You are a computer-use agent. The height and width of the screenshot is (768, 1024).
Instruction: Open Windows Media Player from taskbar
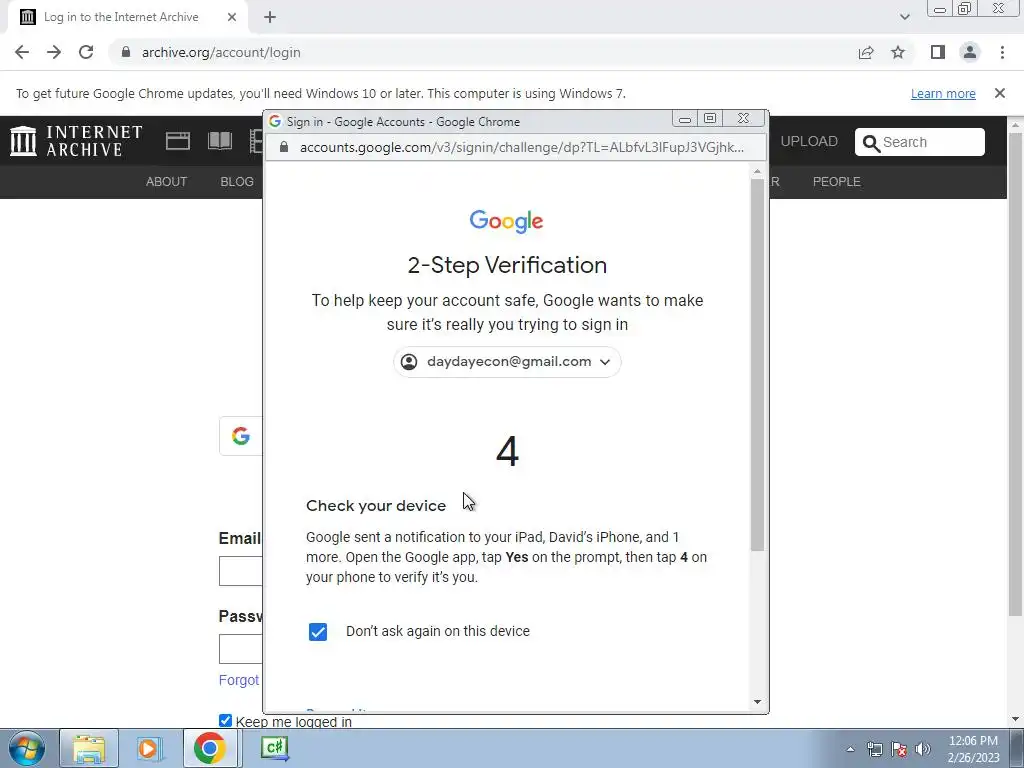tap(148, 748)
